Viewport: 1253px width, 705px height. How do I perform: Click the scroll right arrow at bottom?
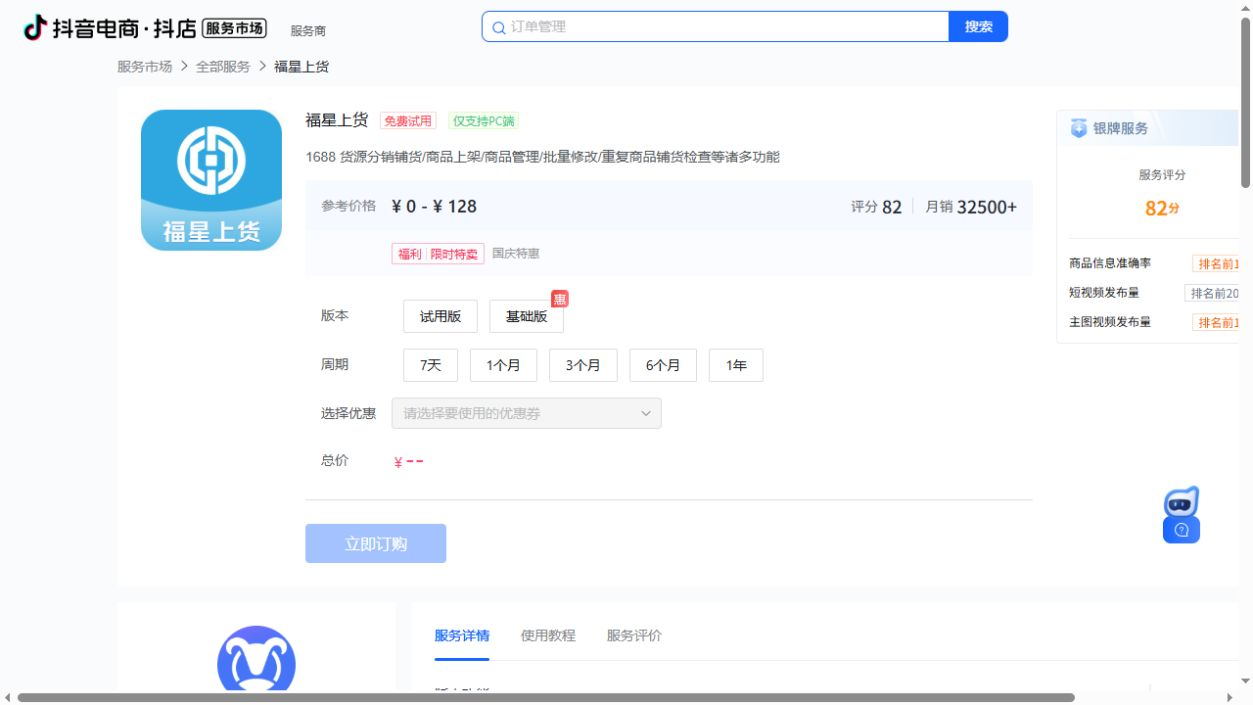click(x=1230, y=697)
